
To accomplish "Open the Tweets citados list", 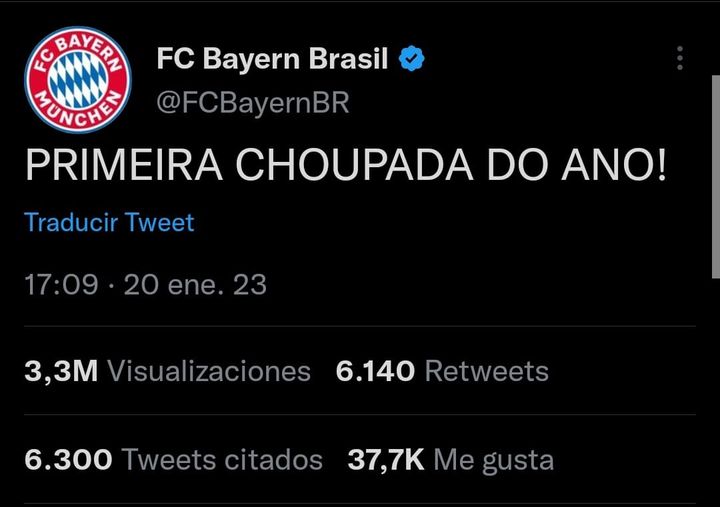I will [x=222, y=459].
